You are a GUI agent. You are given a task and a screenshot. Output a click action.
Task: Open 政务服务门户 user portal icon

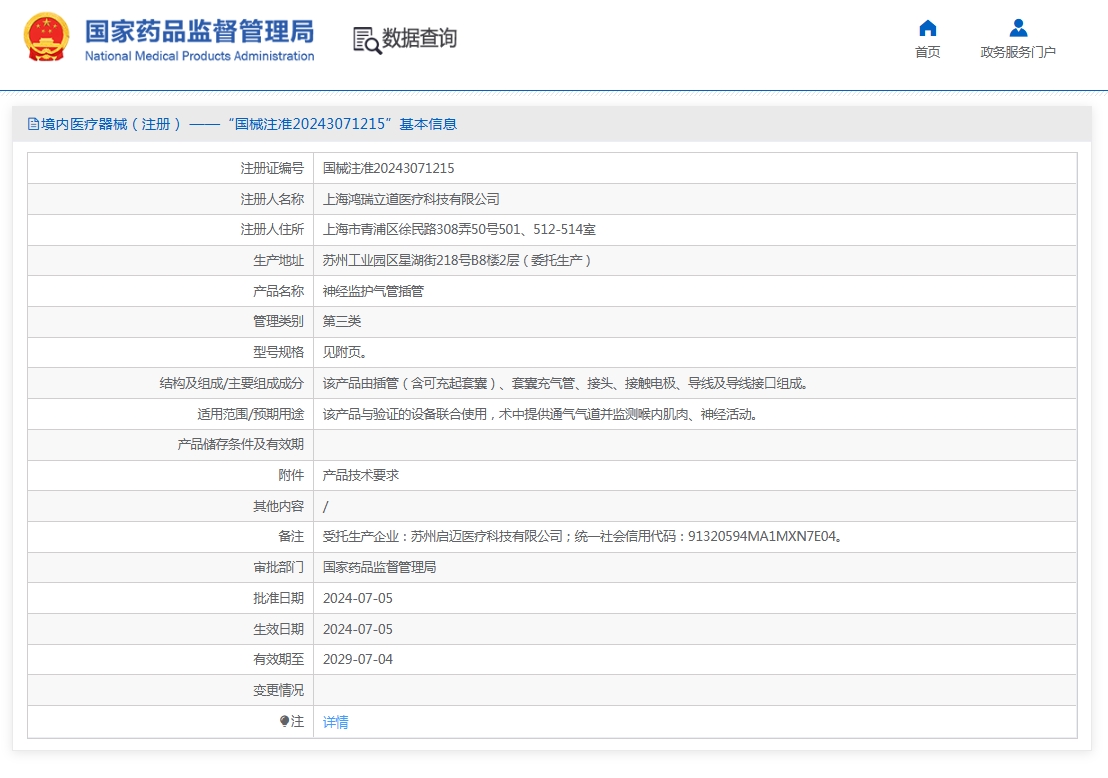pos(1018,28)
